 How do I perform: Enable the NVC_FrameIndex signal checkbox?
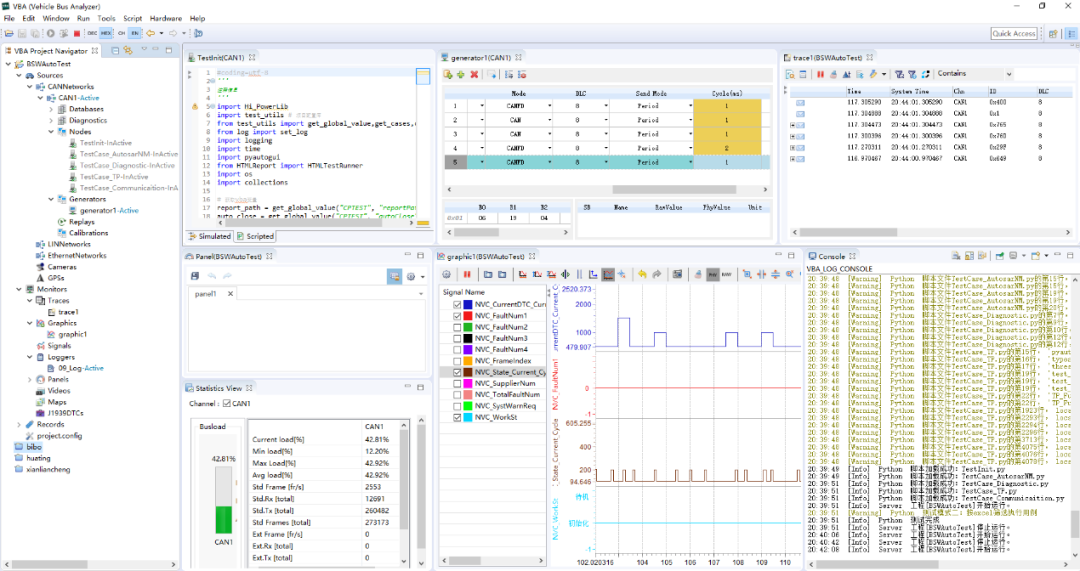pyautogui.click(x=457, y=361)
